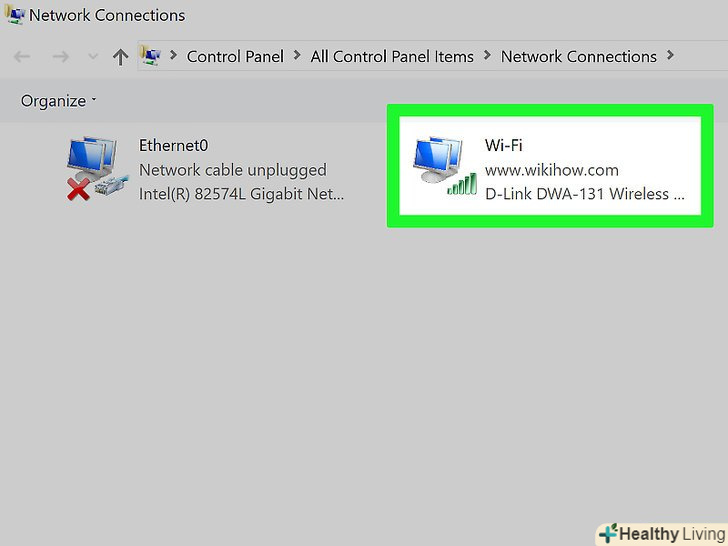Click the back navigation arrow
This screenshot has height=546, width=728.
[x=22, y=57]
